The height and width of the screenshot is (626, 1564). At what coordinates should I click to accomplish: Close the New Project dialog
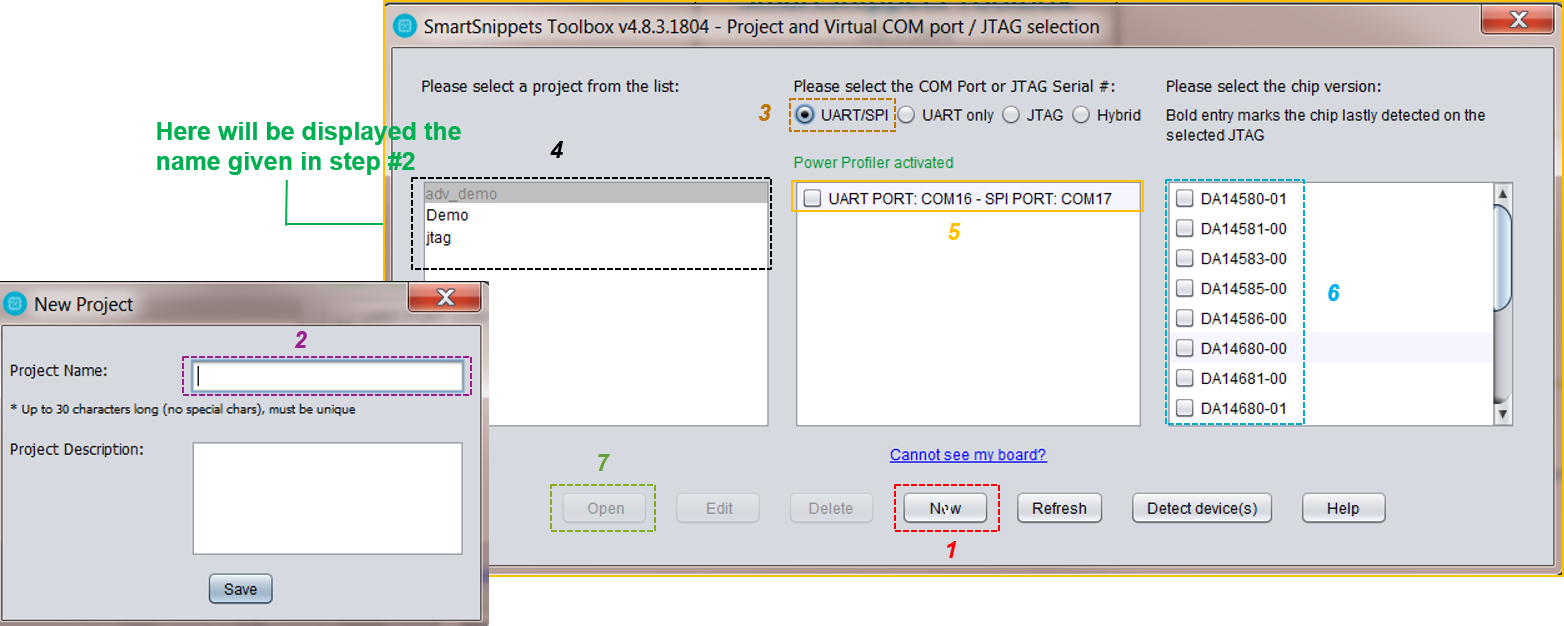coord(445,298)
